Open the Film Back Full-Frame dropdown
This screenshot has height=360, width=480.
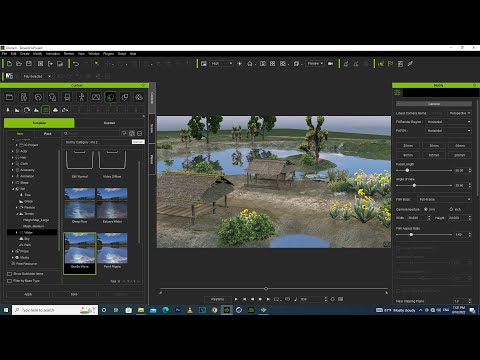[x=444, y=199]
